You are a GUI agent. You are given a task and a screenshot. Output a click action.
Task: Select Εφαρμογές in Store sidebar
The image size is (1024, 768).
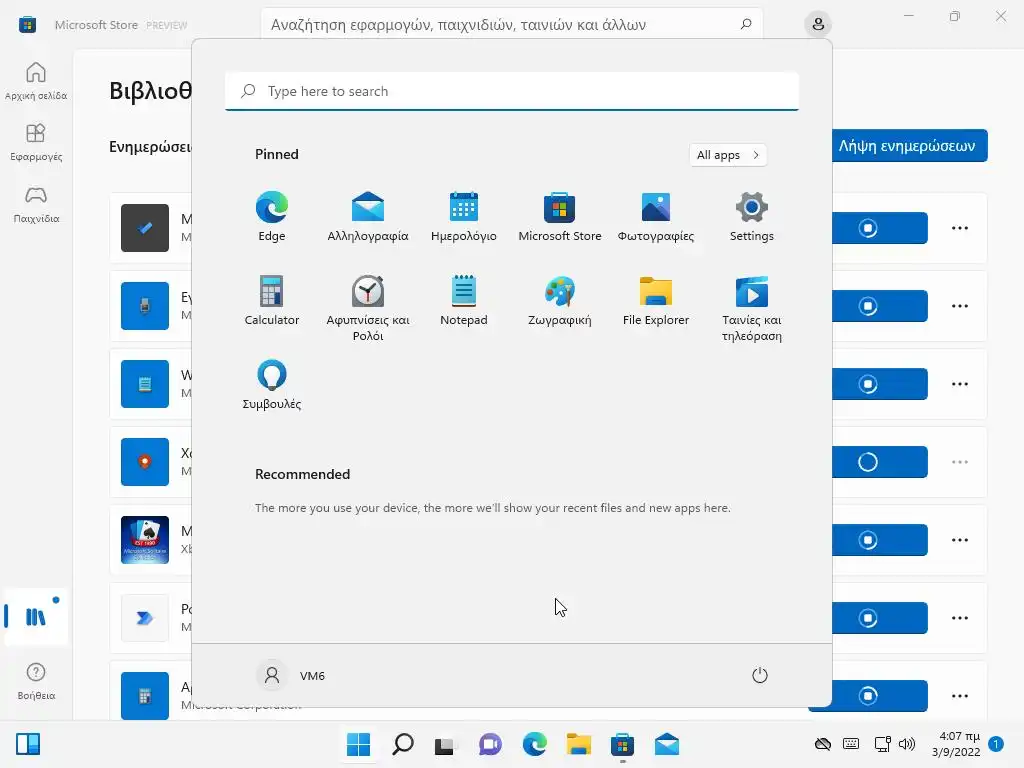[x=36, y=142]
